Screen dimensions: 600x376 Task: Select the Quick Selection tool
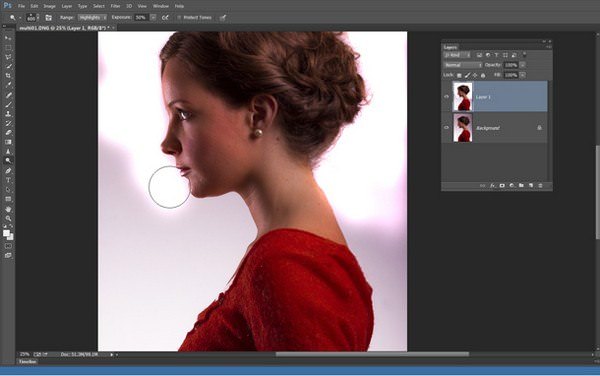8,67
